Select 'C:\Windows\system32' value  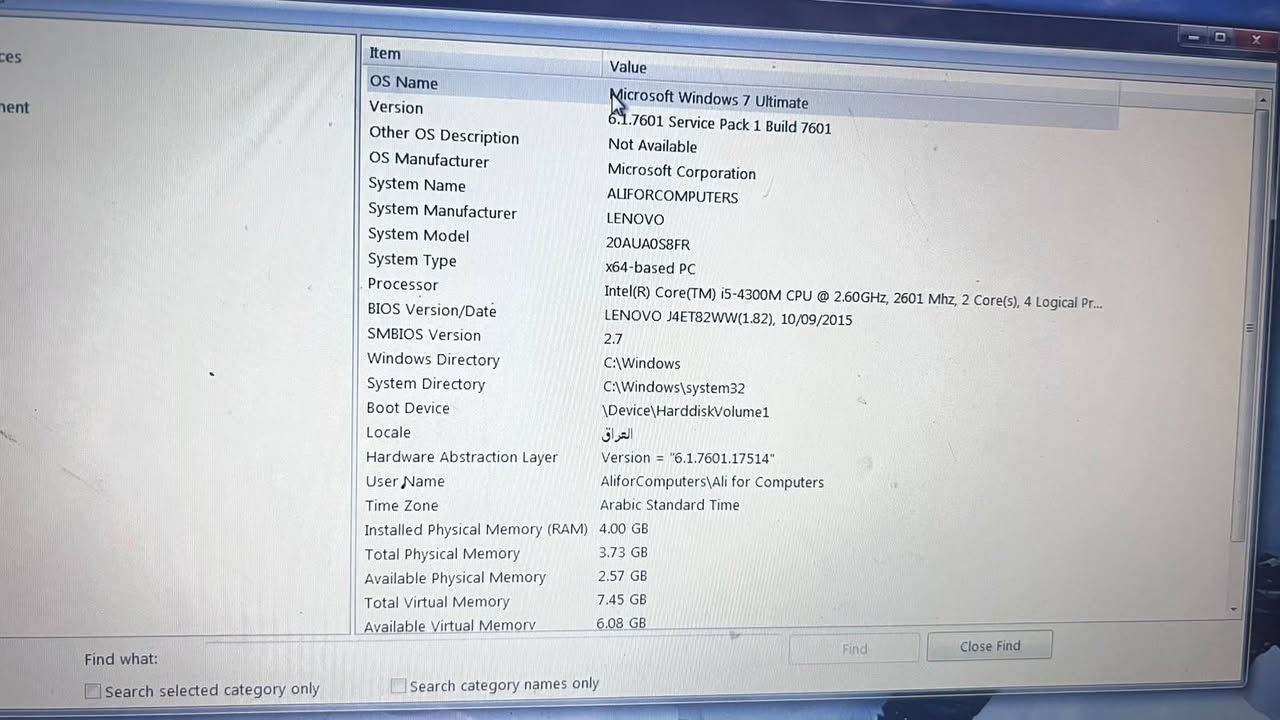coord(674,388)
